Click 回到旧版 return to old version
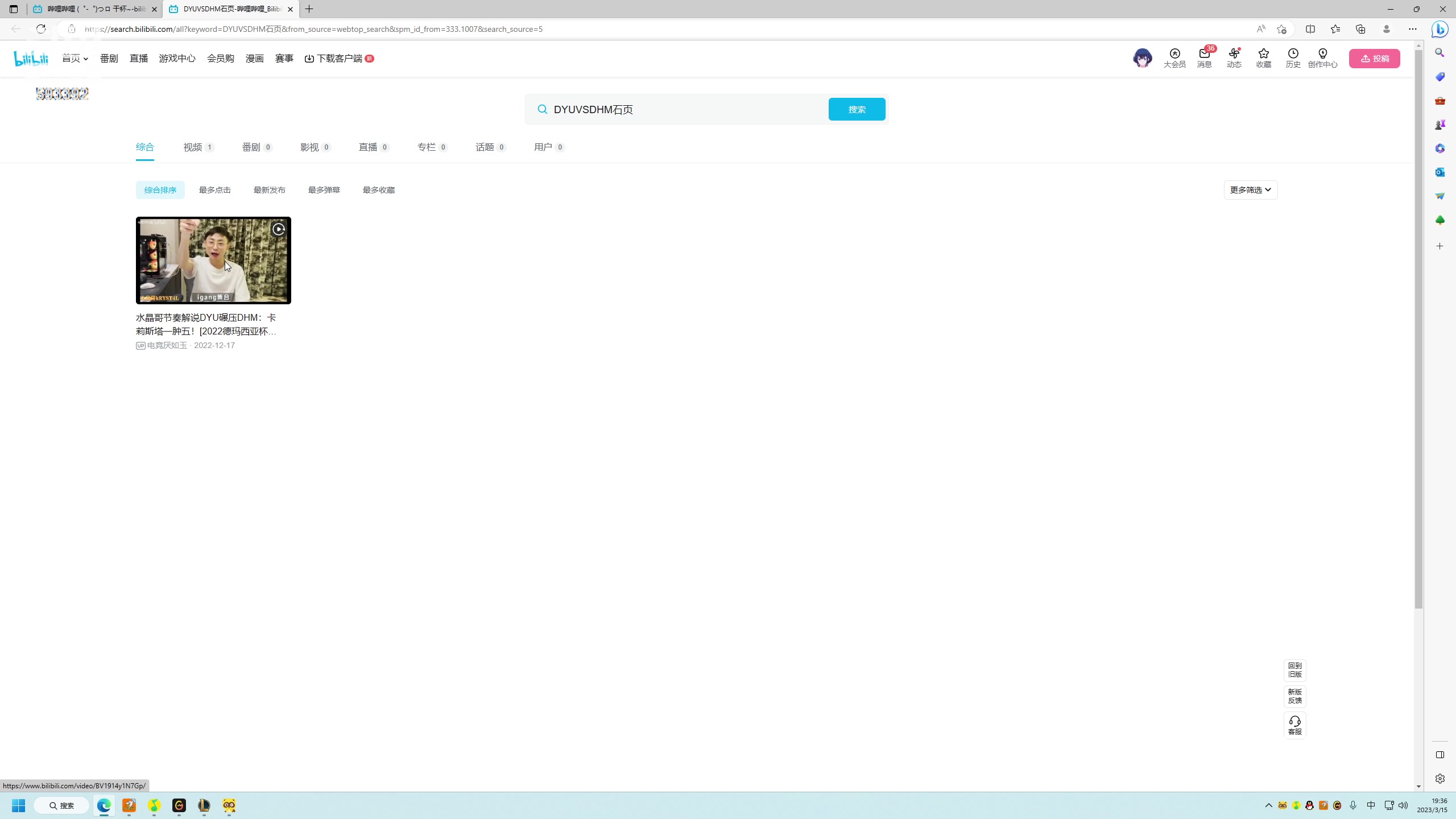Screen dimensions: 1456x819 coord(1295,670)
